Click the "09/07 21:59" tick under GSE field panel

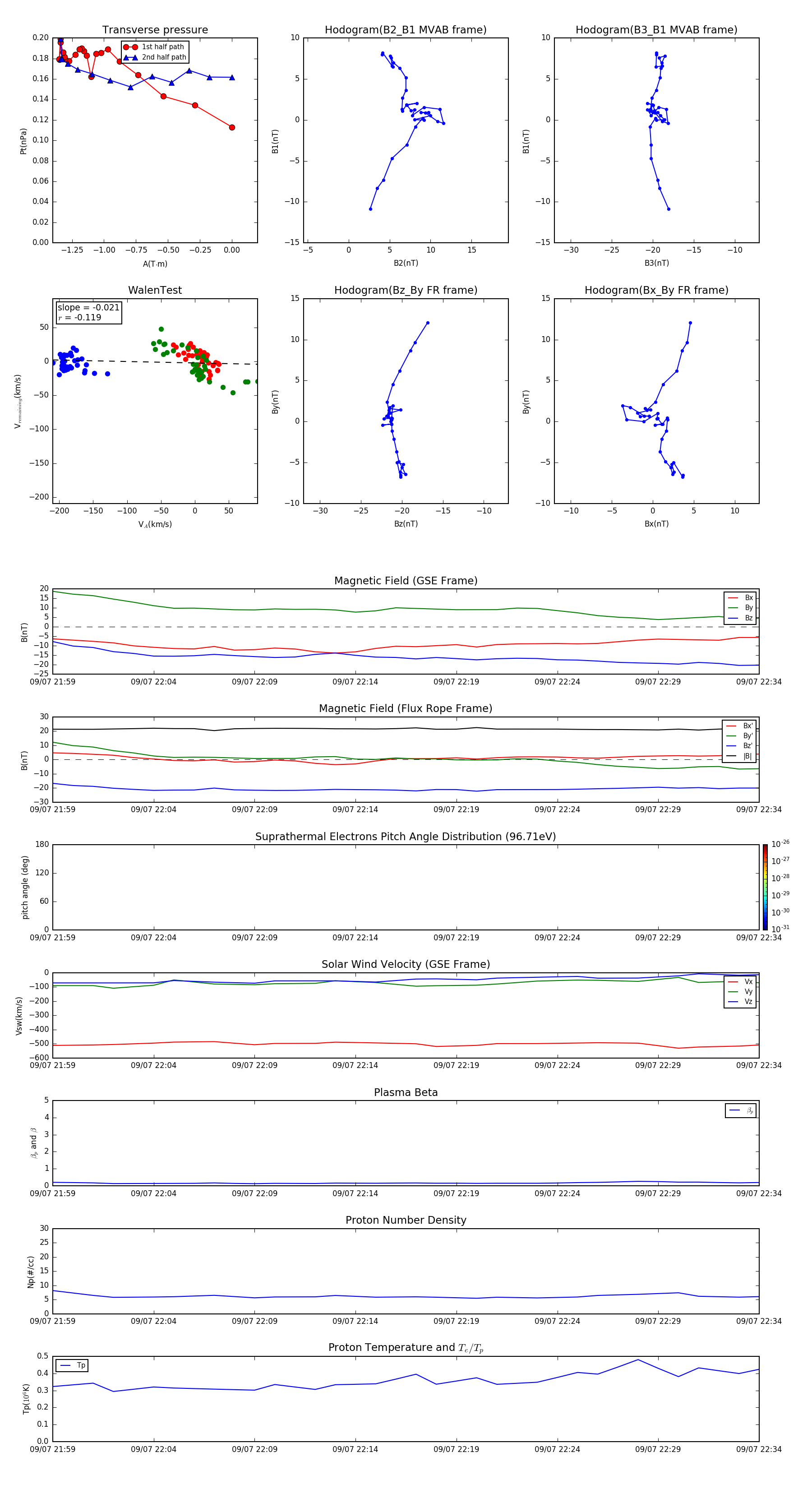(x=53, y=682)
